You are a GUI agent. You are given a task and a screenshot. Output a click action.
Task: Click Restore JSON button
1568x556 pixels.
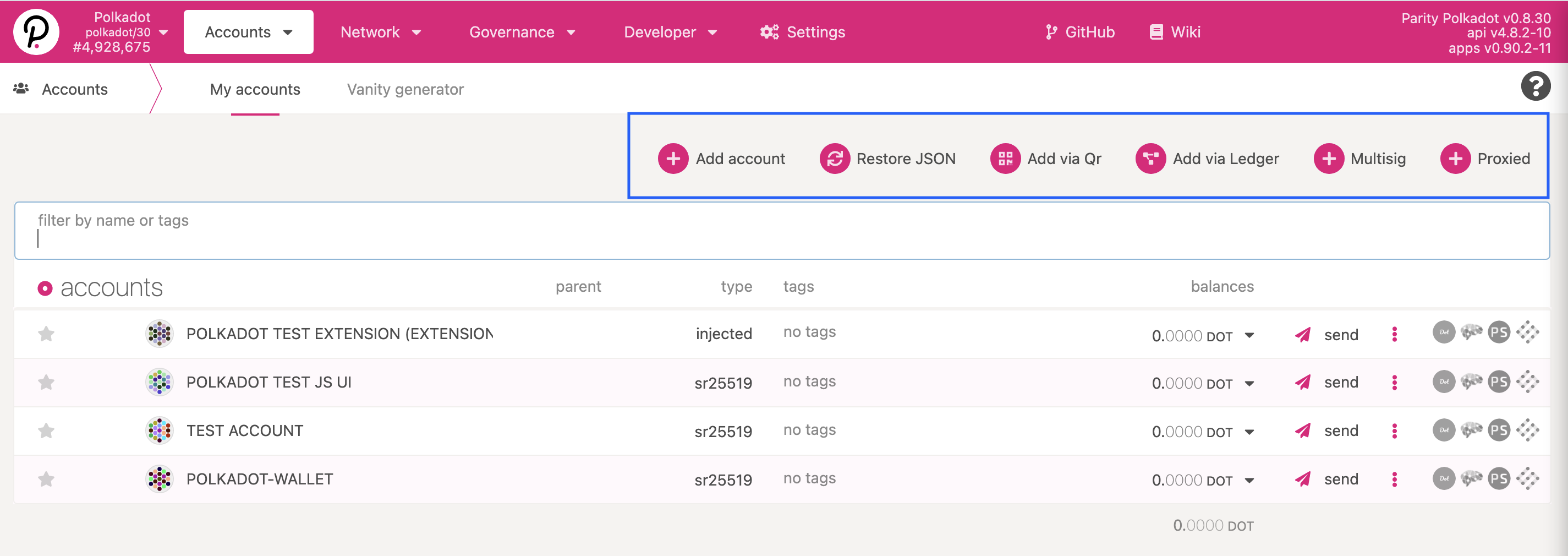click(887, 159)
